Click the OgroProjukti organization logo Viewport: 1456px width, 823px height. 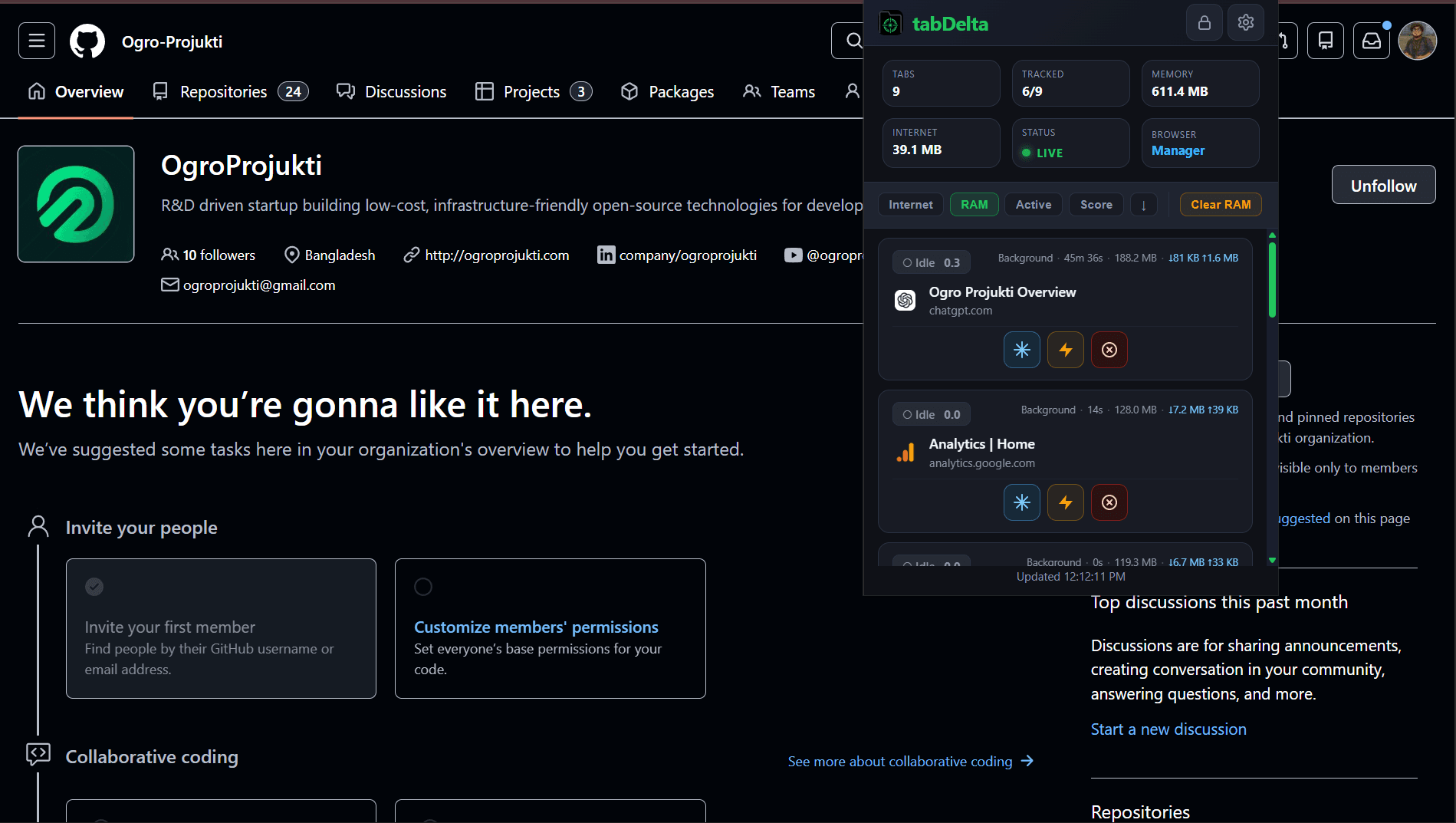point(76,204)
